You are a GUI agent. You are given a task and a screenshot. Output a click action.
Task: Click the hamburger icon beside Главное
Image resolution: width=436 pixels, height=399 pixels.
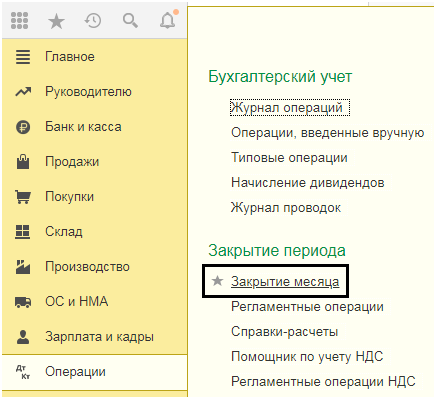pyautogui.click(x=23, y=57)
